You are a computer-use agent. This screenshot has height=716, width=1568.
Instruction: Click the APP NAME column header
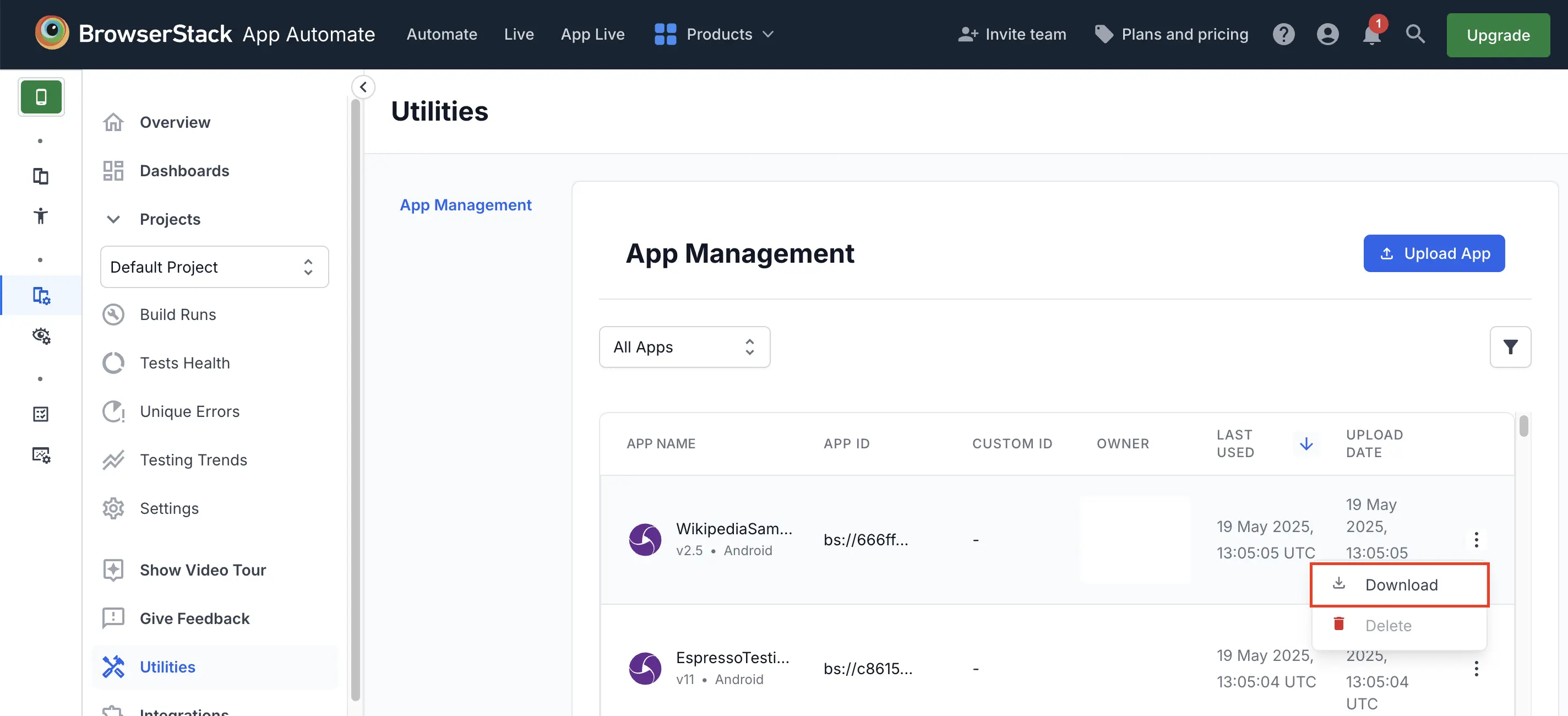(x=661, y=444)
